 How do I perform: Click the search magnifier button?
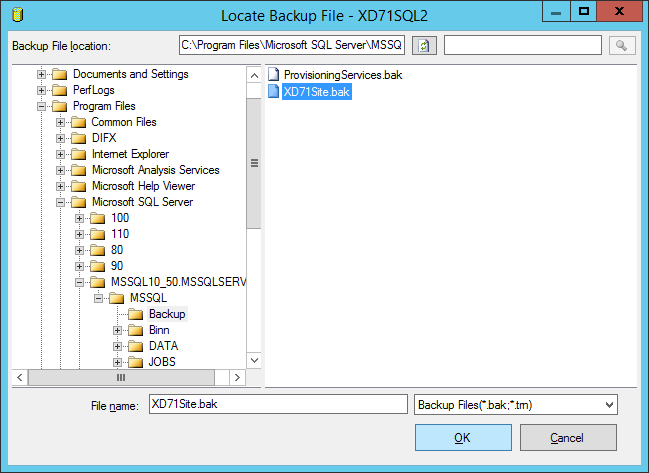(x=621, y=46)
